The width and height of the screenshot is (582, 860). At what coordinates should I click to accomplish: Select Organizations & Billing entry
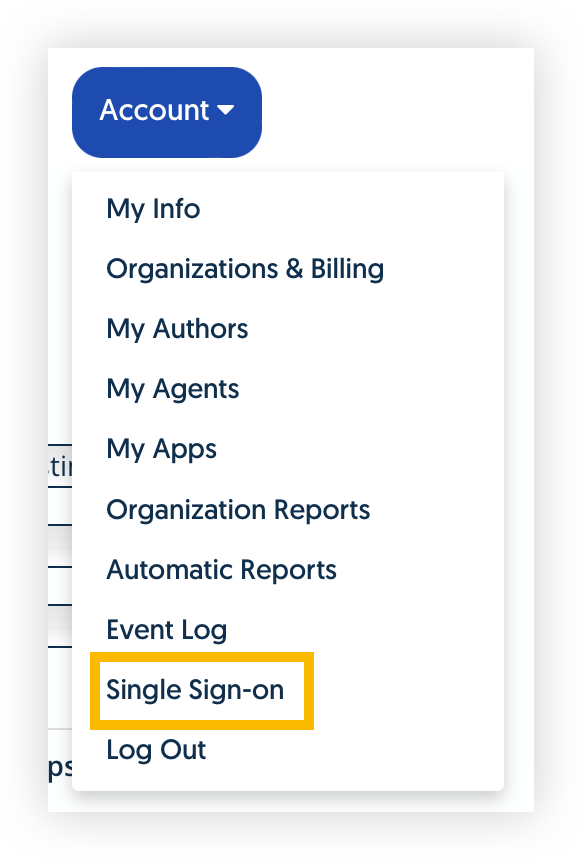point(245,269)
